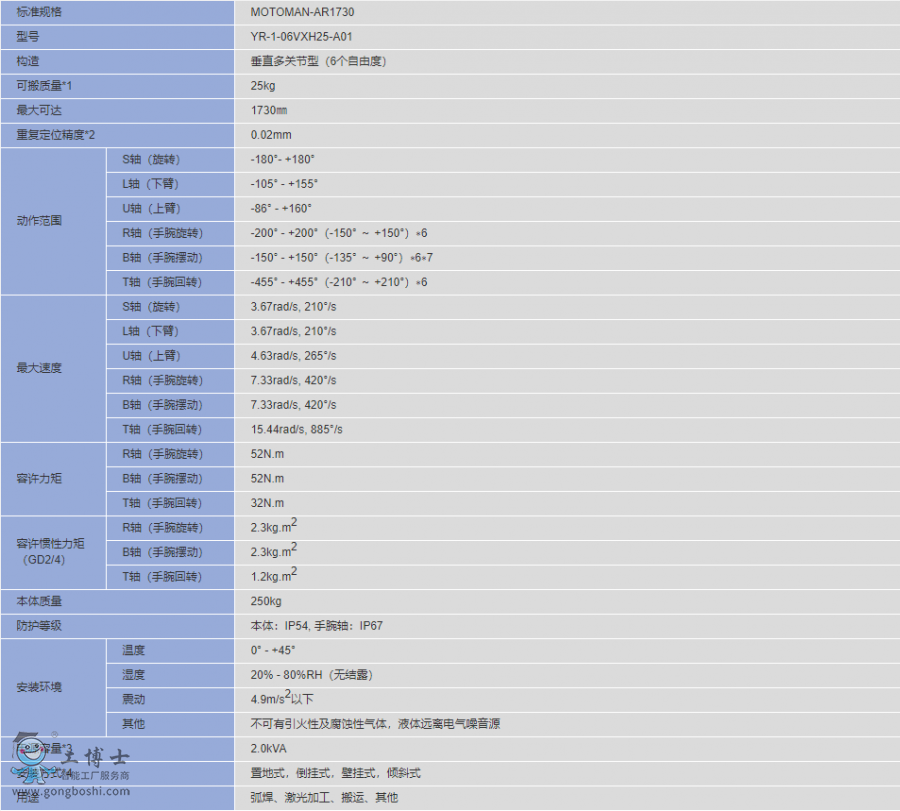This screenshot has height=811, width=900.
Task: Select the 250kg body mass value
Action: 266,602
